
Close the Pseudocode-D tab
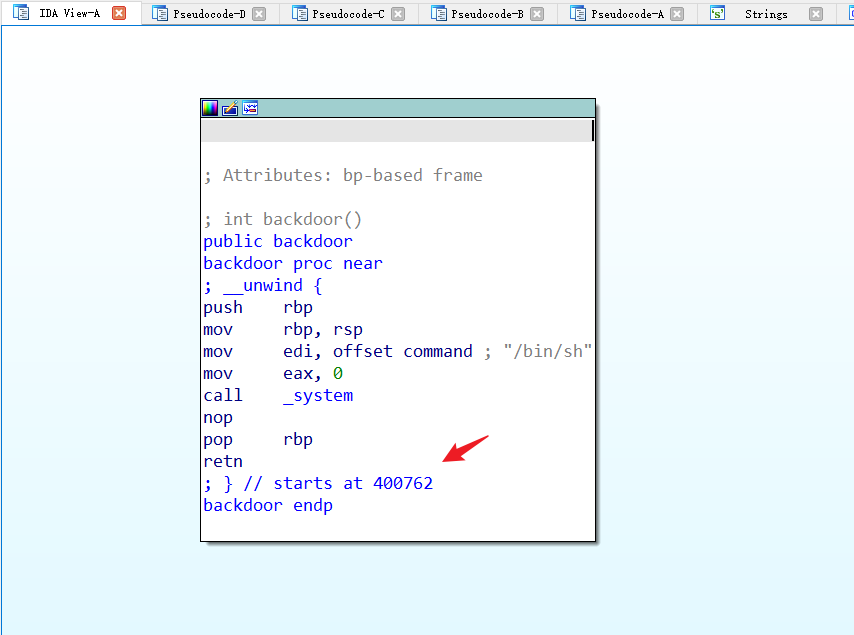[259, 14]
